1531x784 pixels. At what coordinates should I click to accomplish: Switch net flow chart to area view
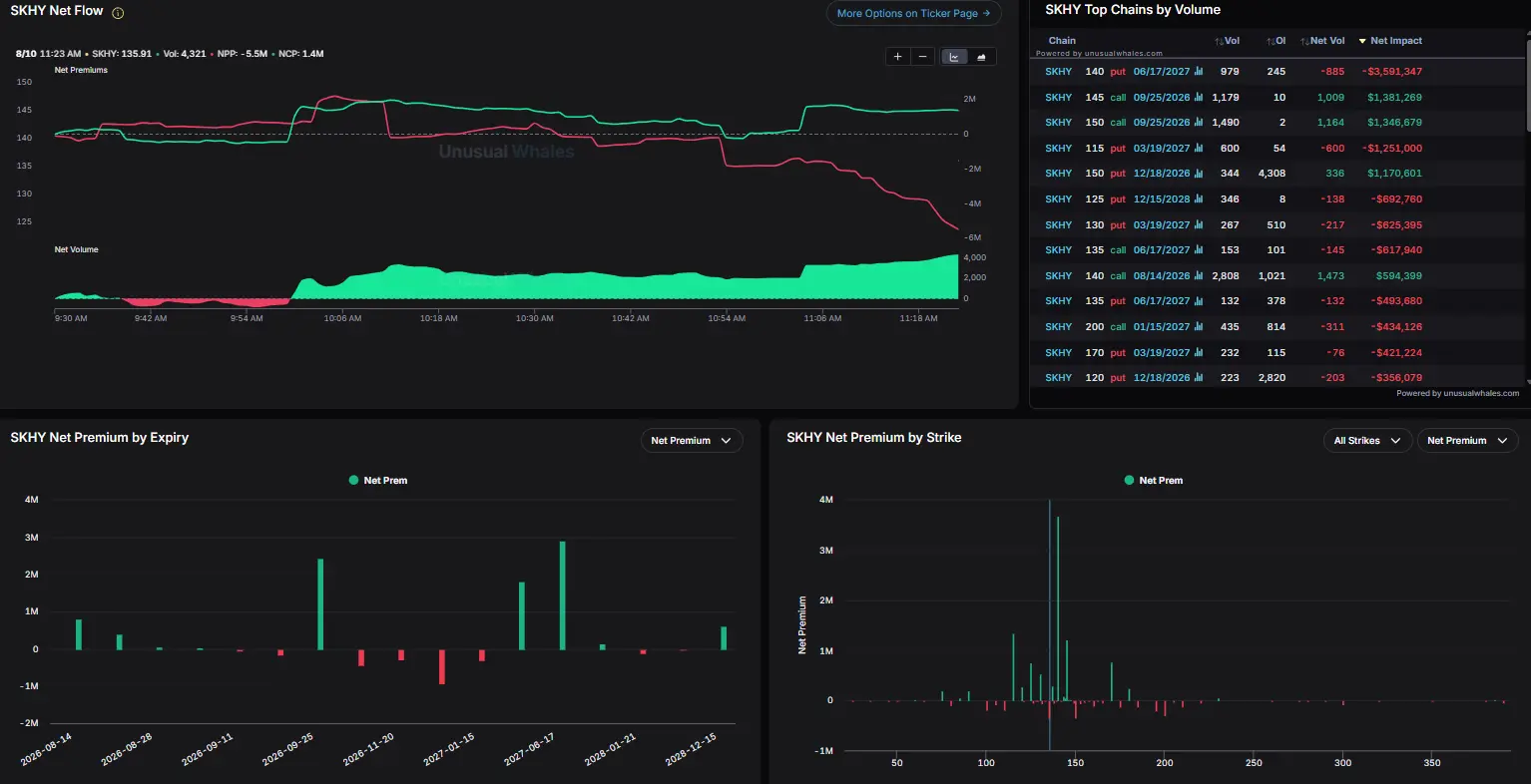pyautogui.click(x=981, y=57)
